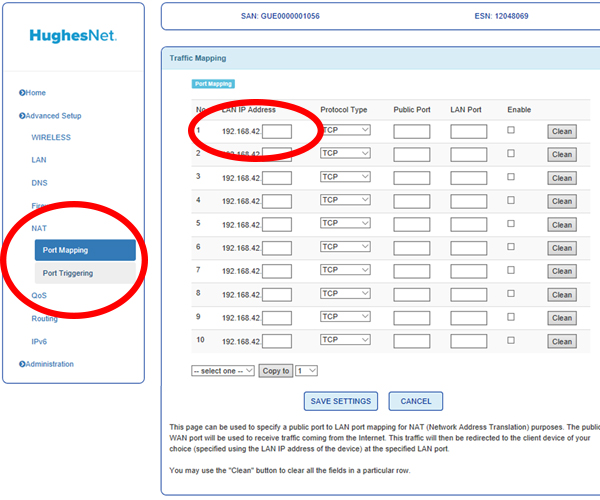Enable port mapping row 4 checkbox
This screenshot has height=500, width=600.
[511, 200]
